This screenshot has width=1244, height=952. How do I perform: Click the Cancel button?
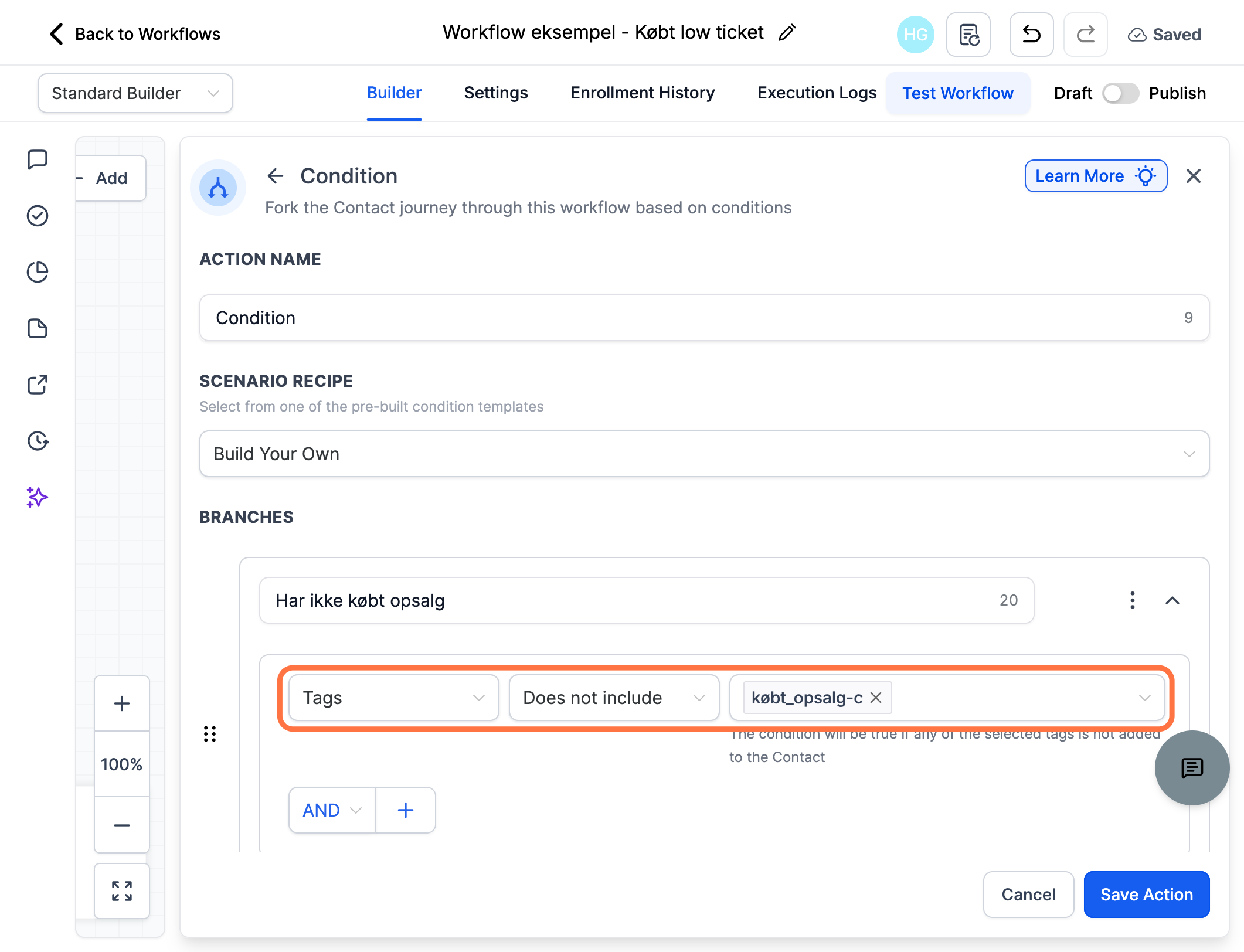click(x=1028, y=895)
